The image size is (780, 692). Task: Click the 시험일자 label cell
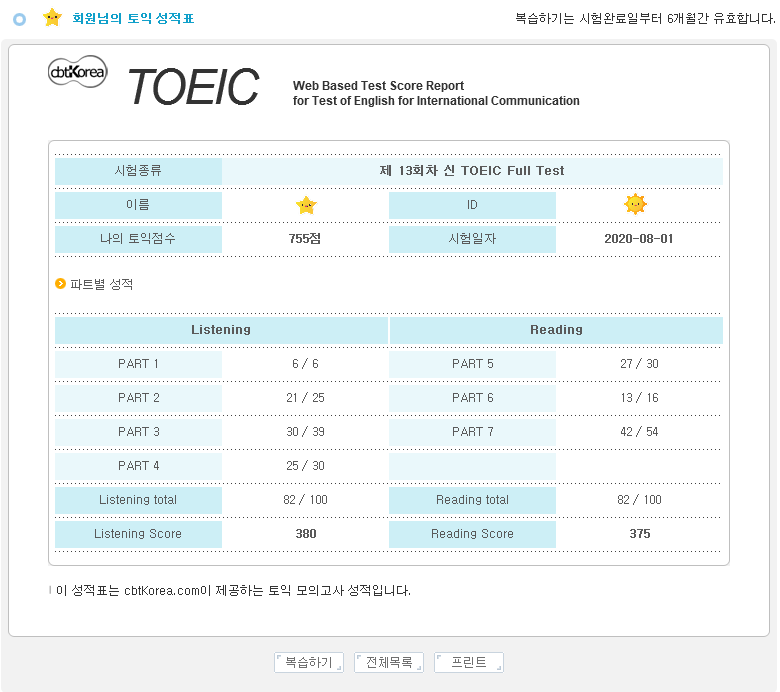pos(472,239)
